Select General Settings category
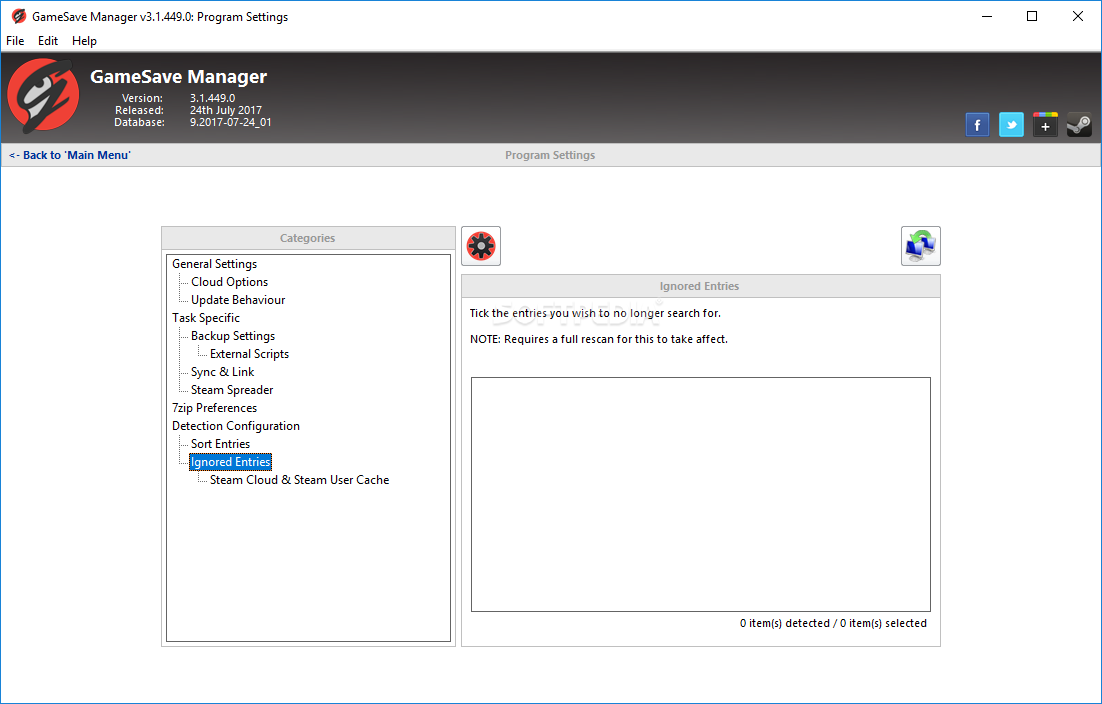This screenshot has height=704, width=1102. 214,263
